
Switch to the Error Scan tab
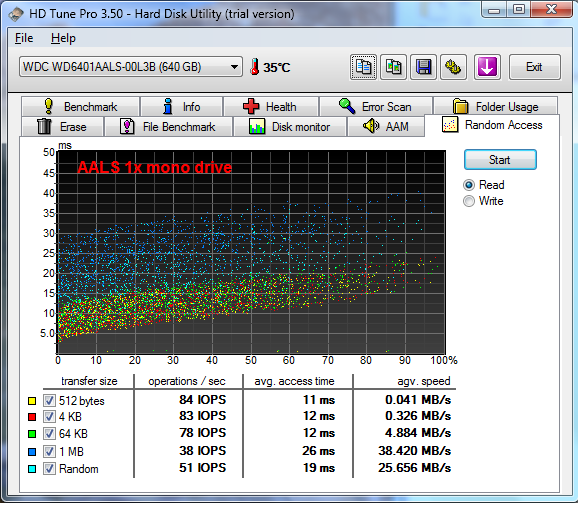click(376, 107)
